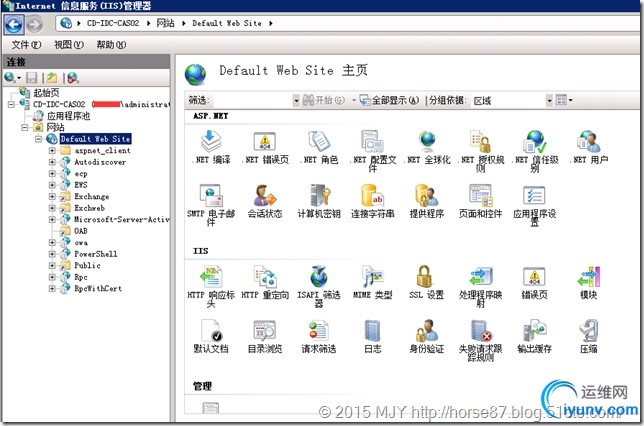Open 提供程序 feature icon
Viewport: 644px width, 426px height.
(427, 201)
